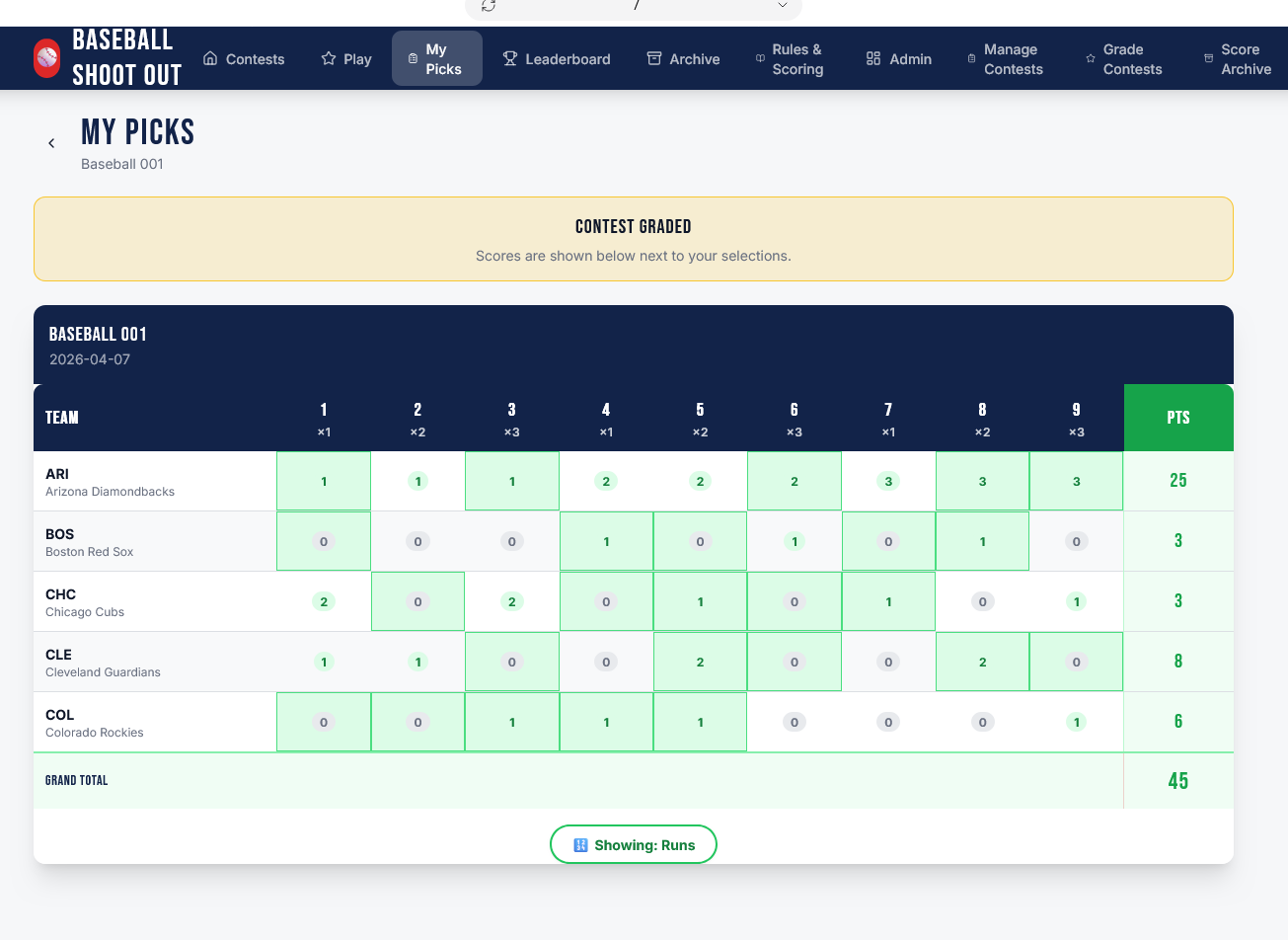The height and width of the screenshot is (940, 1288).
Task: Click the grid icon beside Admin
Action: [873, 58]
